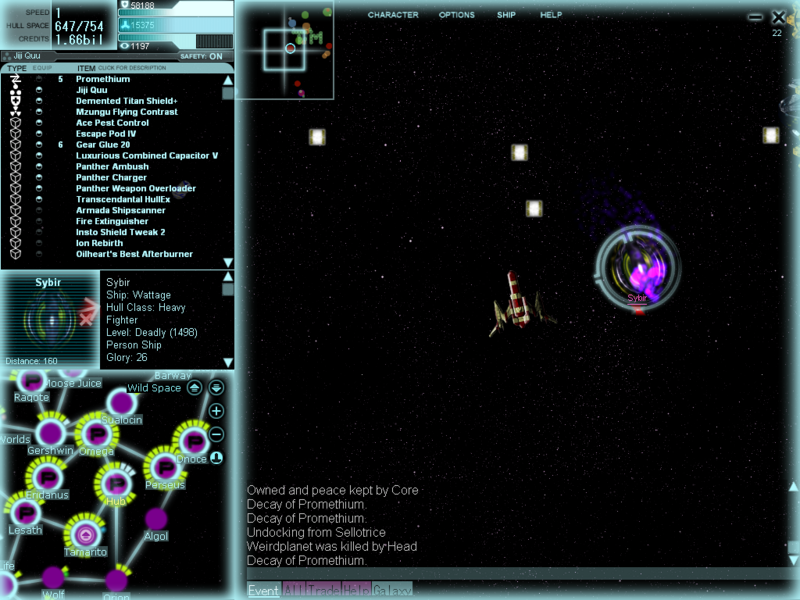Image resolution: width=800 pixels, height=600 pixels.
Task: Click the galaxy map down-layer arrow
Action: [x=216, y=388]
